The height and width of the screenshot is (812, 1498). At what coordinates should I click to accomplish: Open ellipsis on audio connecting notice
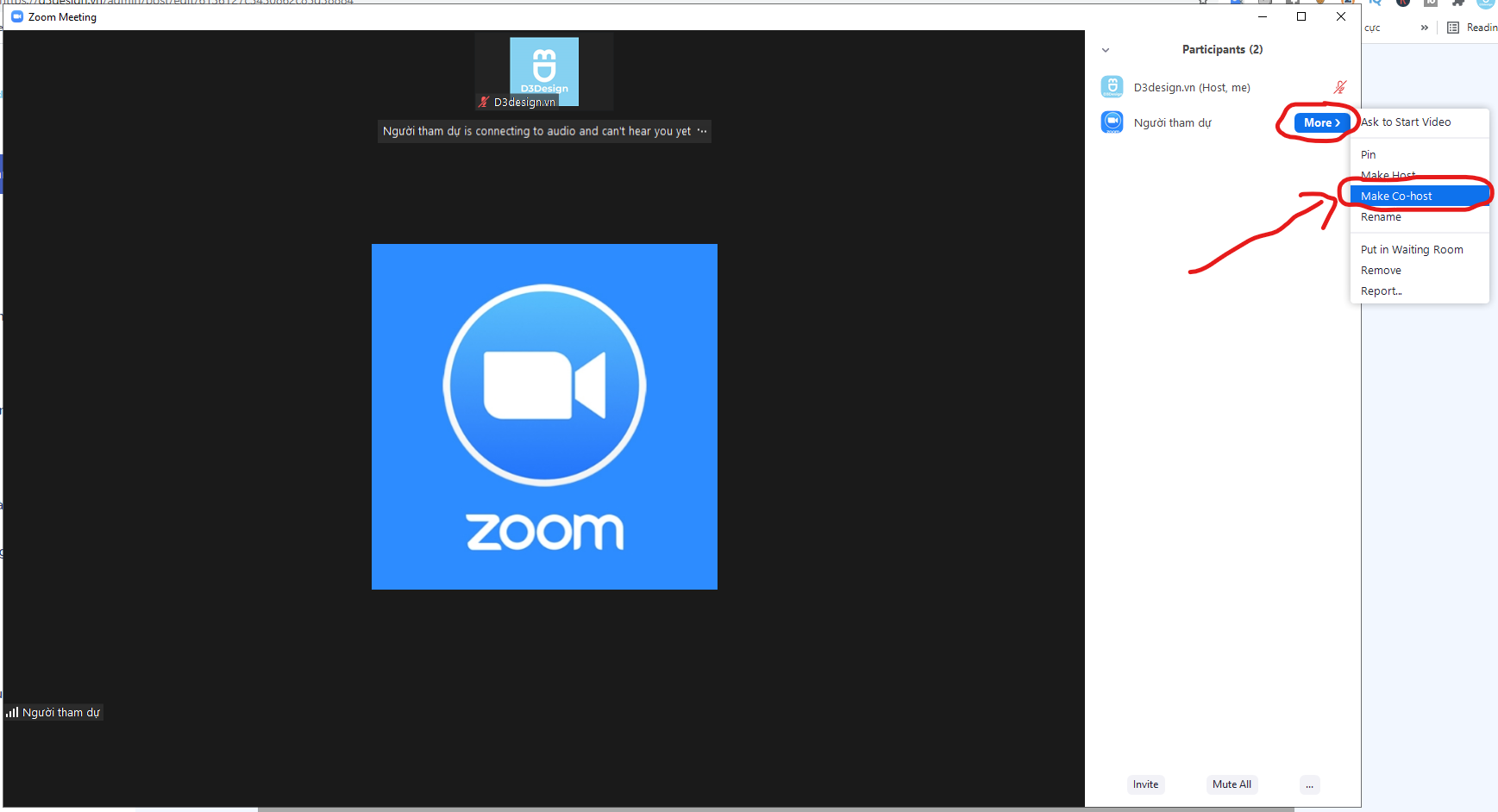tap(702, 131)
